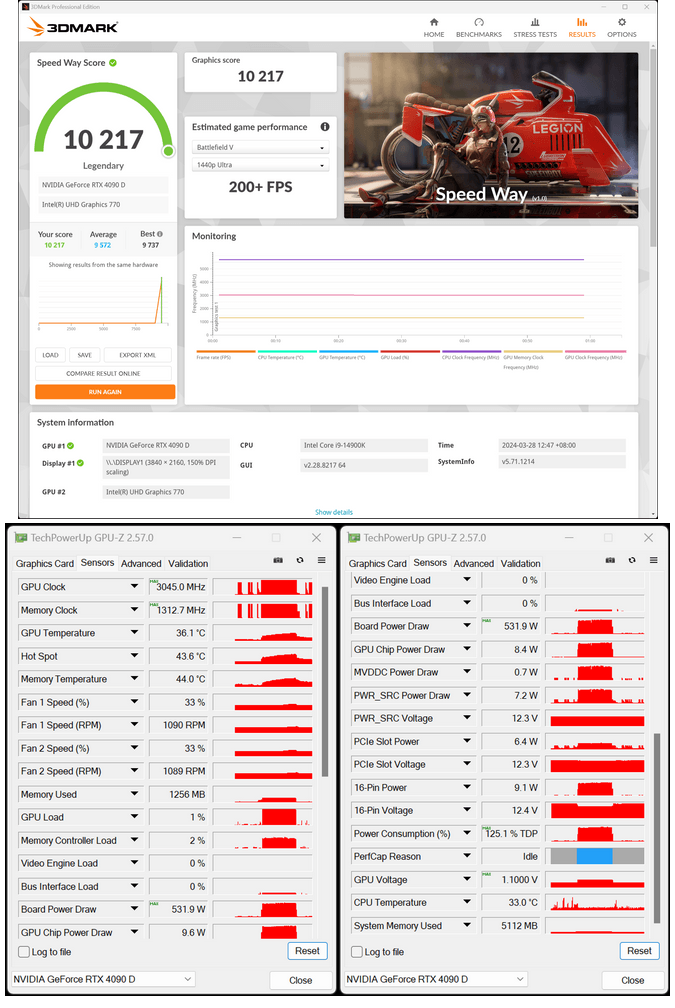
Task: Switch to Graphics Card tab in right GPU-Z
Action: point(377,563)
